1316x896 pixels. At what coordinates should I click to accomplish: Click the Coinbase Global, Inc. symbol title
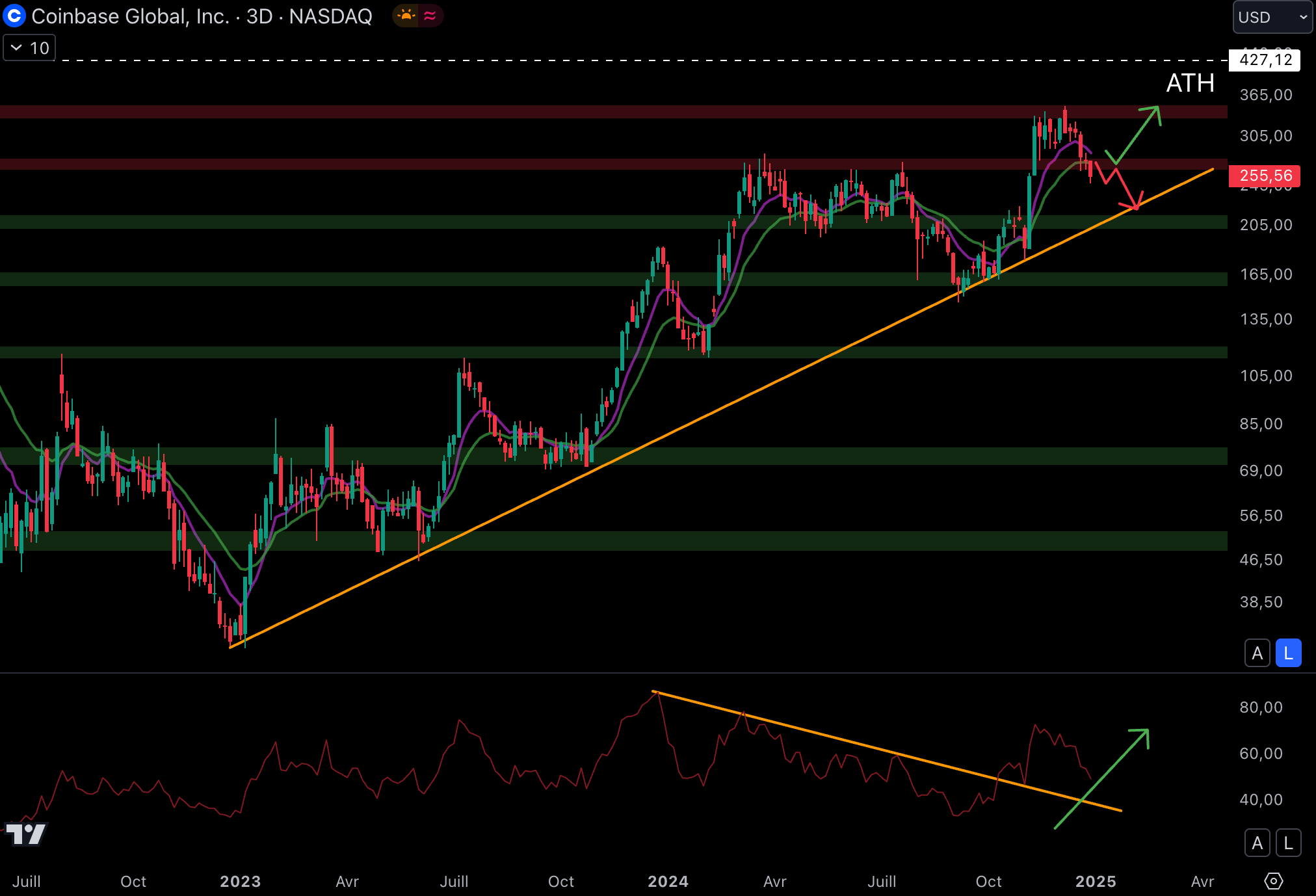click(x=130, y=16)
